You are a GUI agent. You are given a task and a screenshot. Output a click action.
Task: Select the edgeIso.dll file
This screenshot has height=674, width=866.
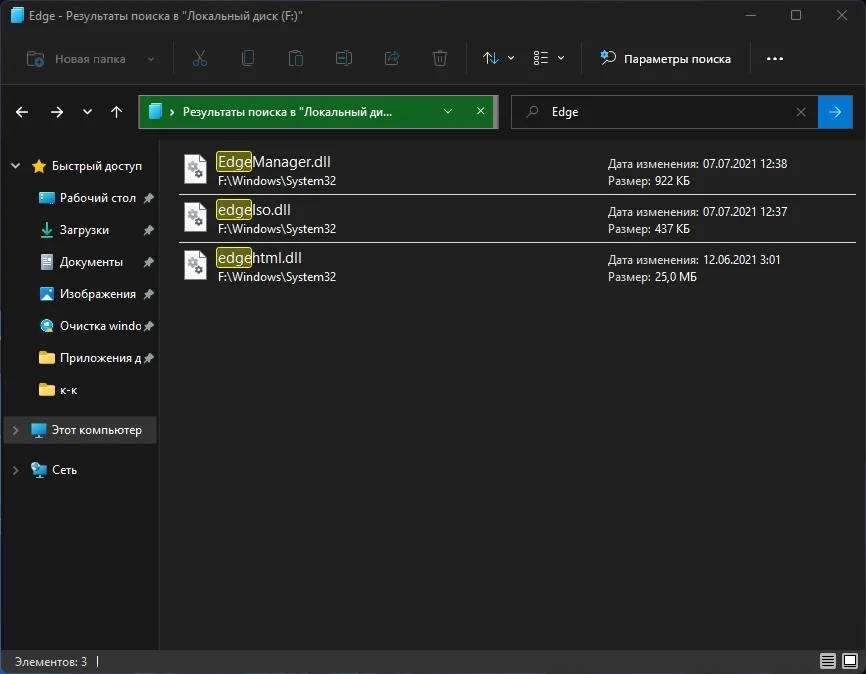click(517, 218)
